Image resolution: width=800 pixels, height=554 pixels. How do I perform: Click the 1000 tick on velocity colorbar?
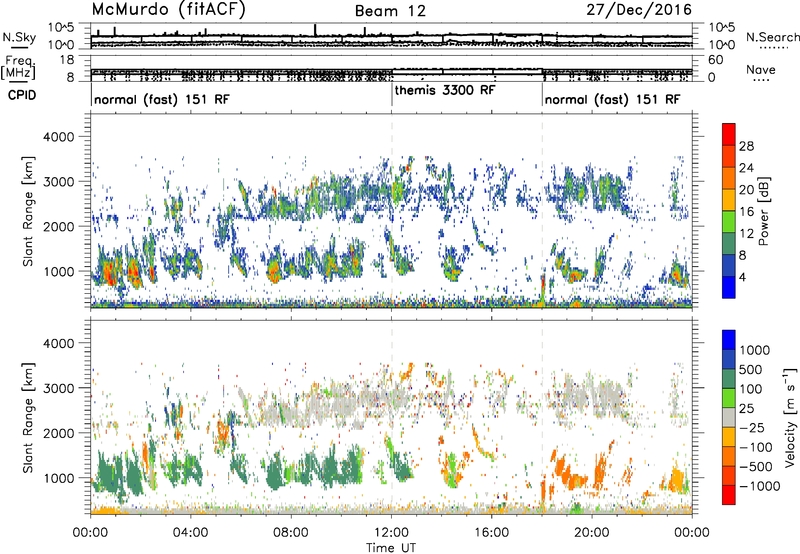coord(755,350)
